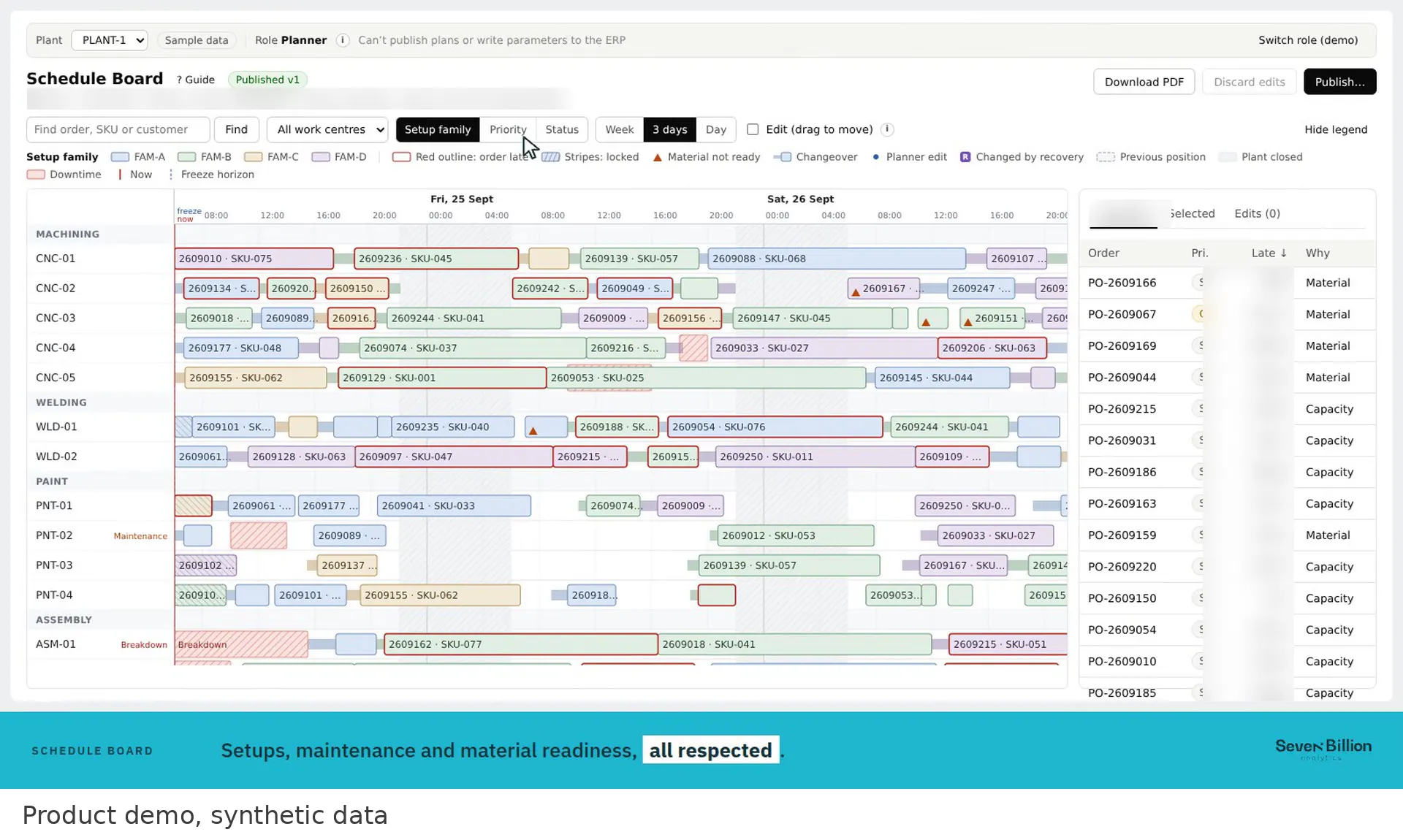Open the PLANT-1 plant dropdown

(110, 40)
